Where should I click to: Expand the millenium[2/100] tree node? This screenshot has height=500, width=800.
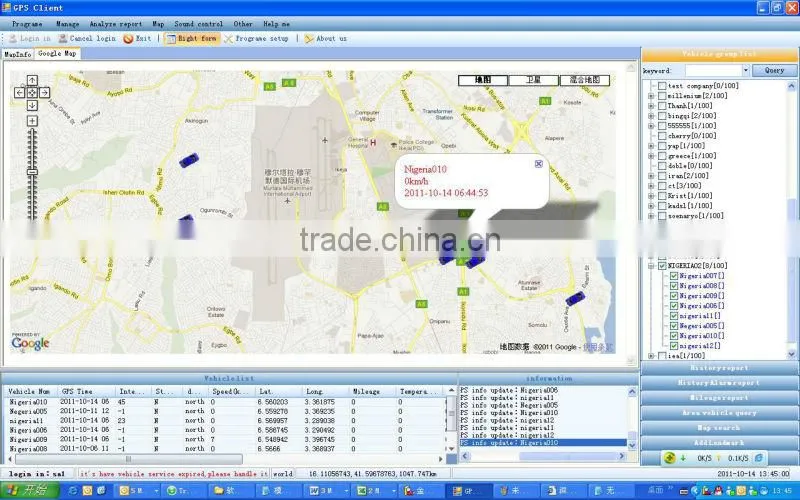[651, 95]
